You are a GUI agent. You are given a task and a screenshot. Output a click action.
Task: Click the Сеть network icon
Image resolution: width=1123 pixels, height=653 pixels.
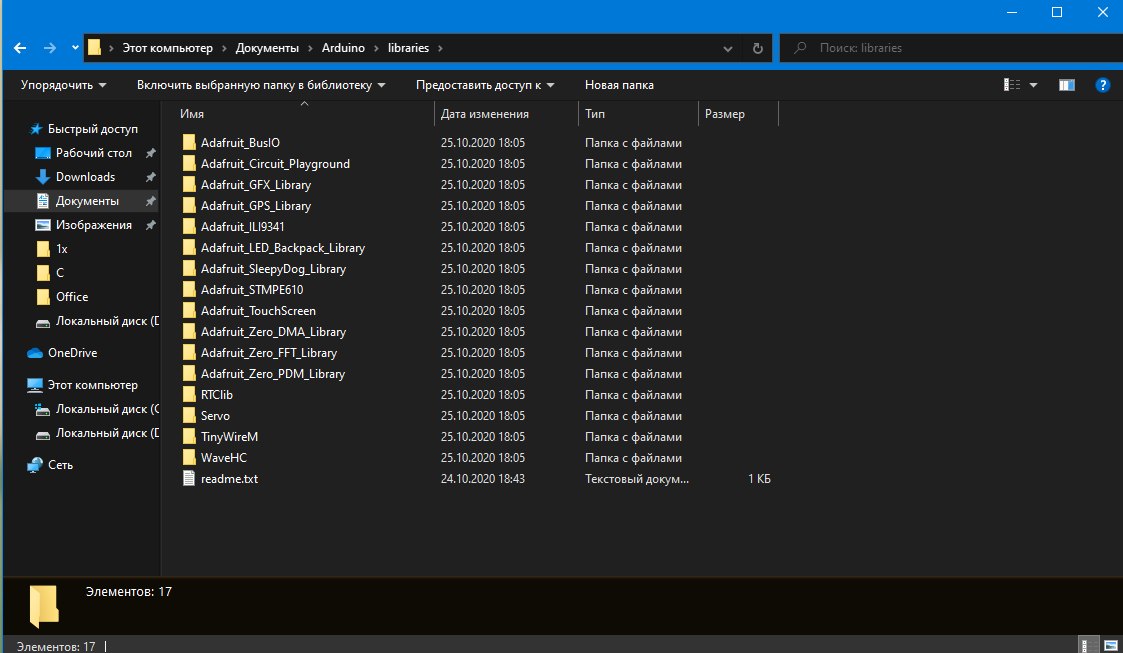tap(34, 465)
